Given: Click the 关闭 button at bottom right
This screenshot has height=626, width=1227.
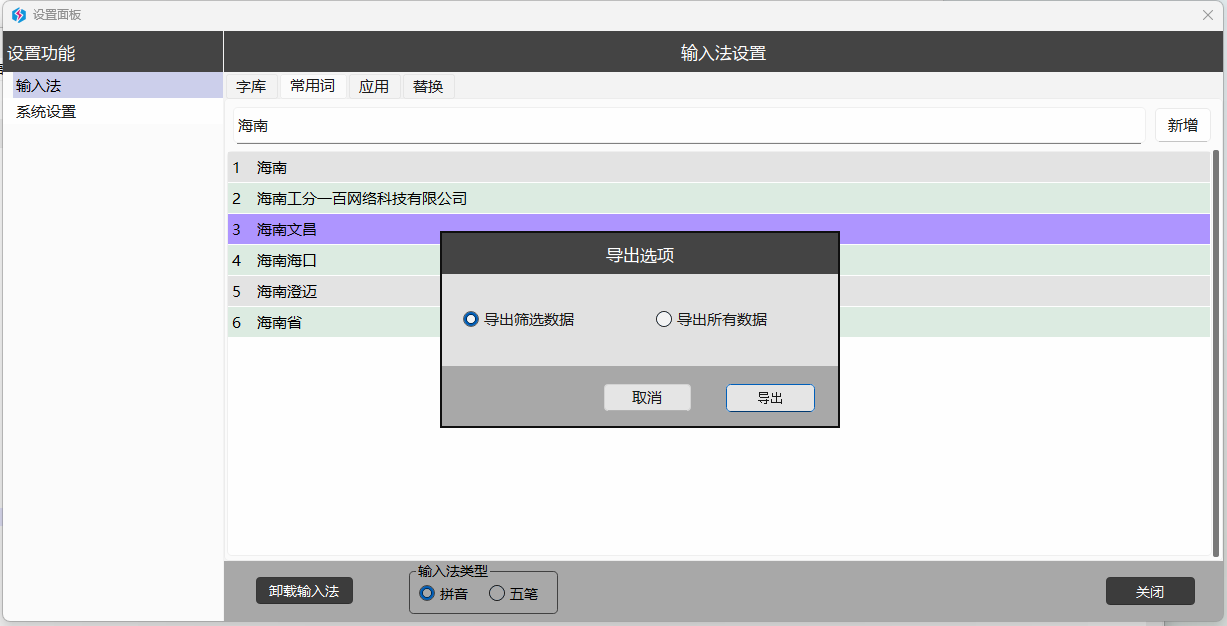Looking at the screenshot, I should 1150,591.
